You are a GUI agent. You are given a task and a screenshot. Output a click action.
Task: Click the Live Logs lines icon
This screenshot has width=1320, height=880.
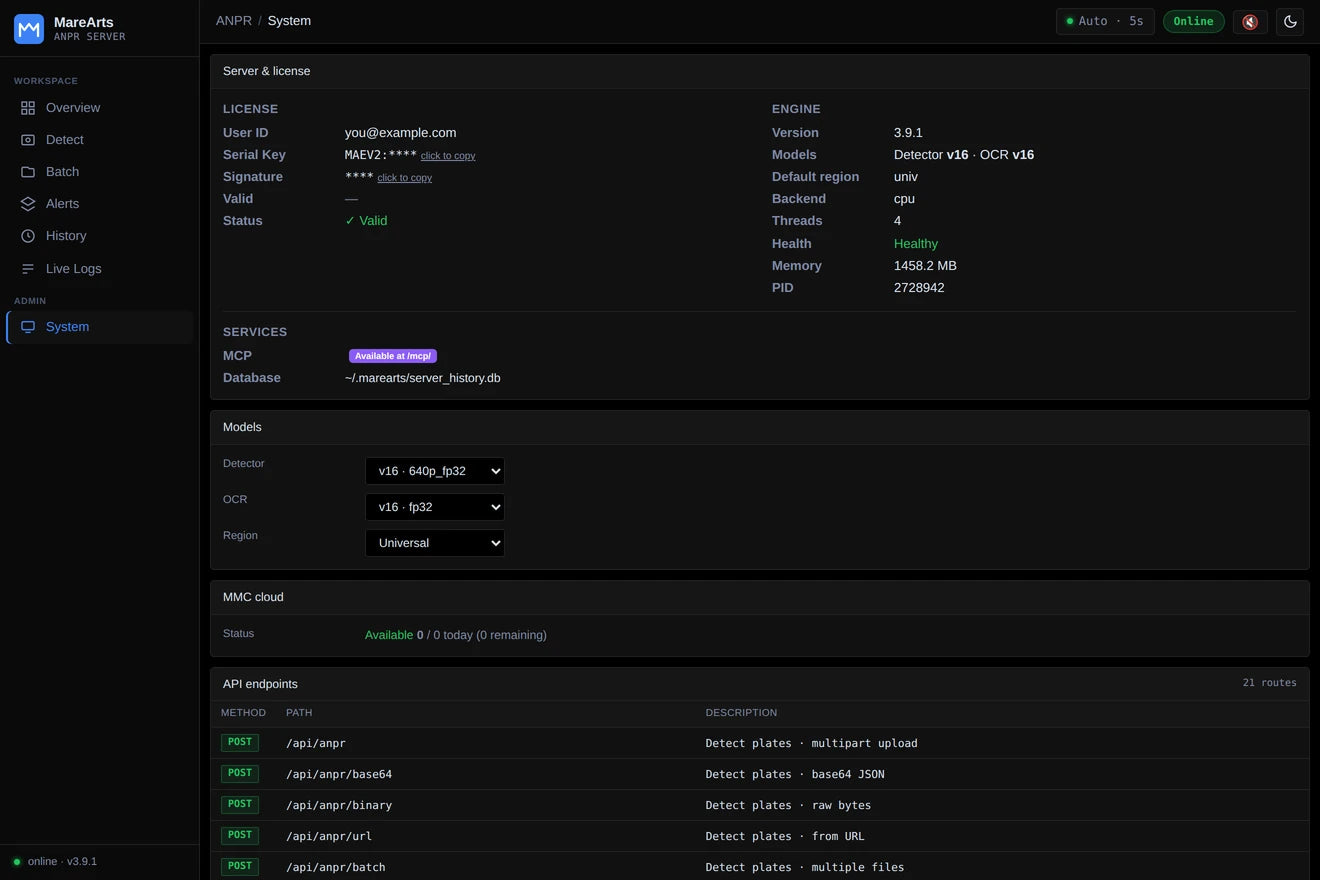pyautogui.click(x=28, y=269)
